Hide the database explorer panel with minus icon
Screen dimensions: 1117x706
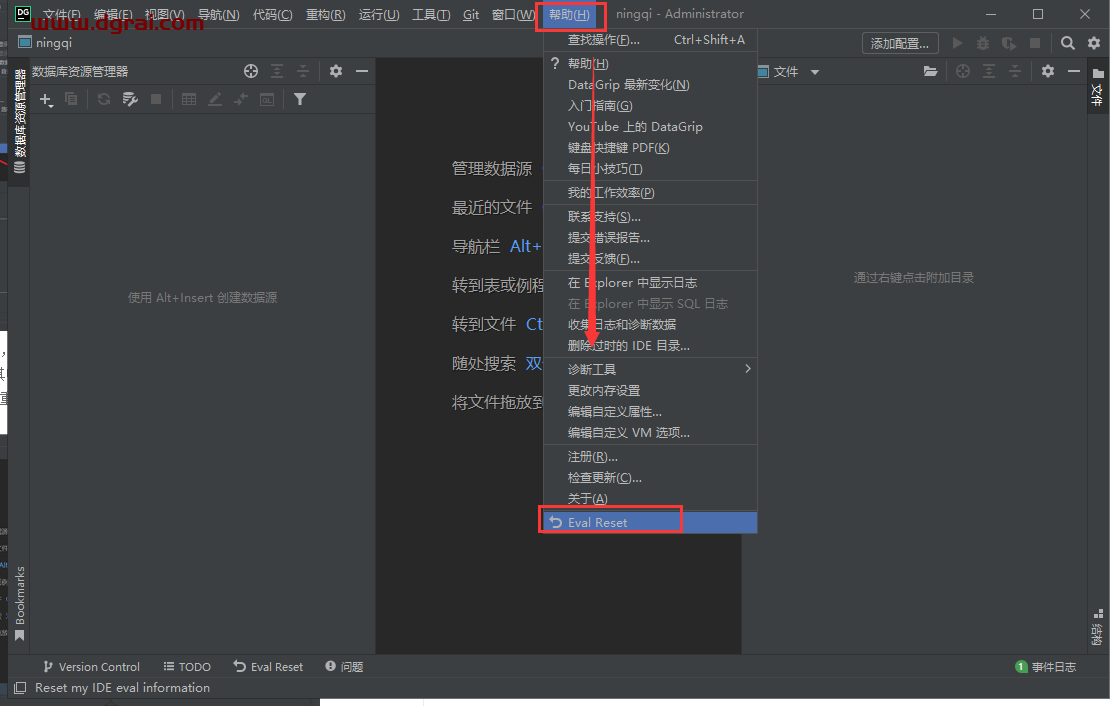tap(362, 71)
